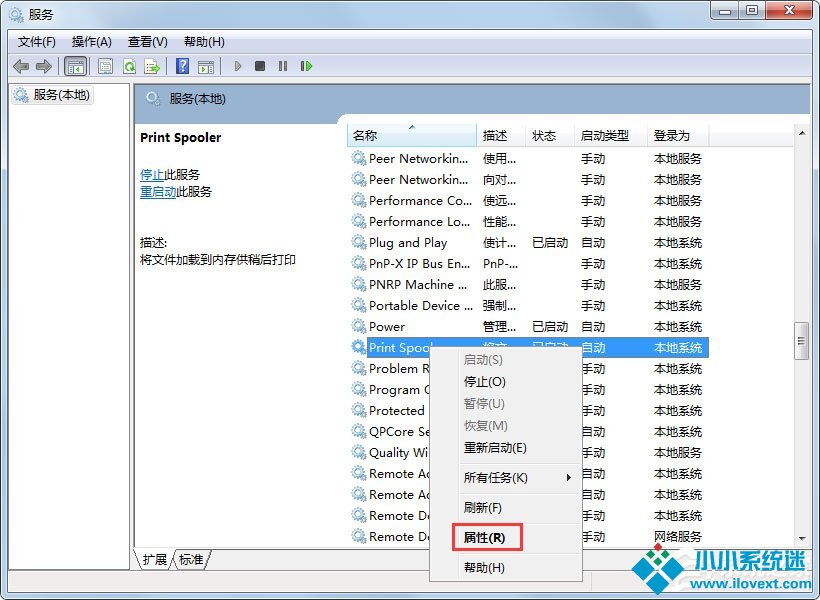Click the Stop Service square icon
The width and height of the screenshot is (820, 600).
(x=260, y=66)
